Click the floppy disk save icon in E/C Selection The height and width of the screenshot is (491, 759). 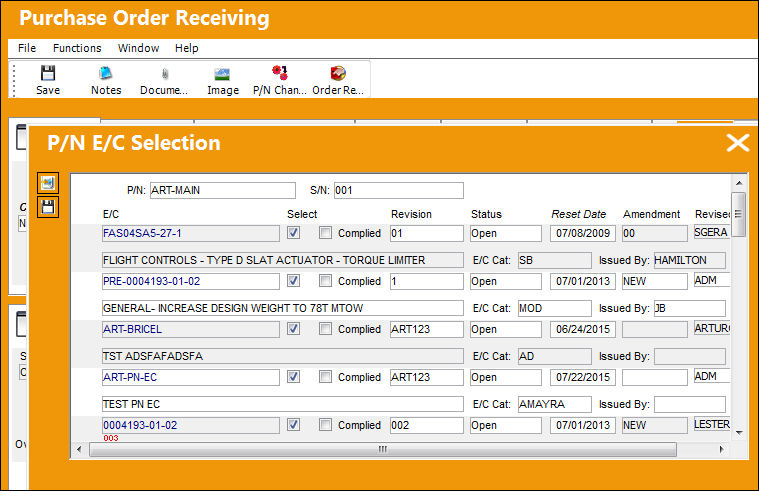pyautogui.click(x=48, y=207)
